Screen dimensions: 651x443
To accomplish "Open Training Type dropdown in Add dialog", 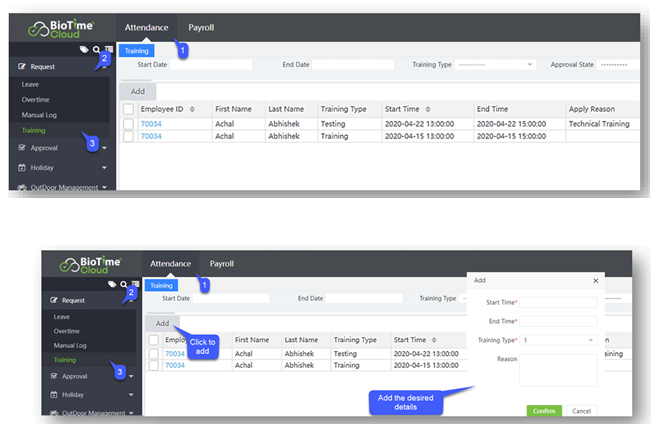I will [558, 340].
